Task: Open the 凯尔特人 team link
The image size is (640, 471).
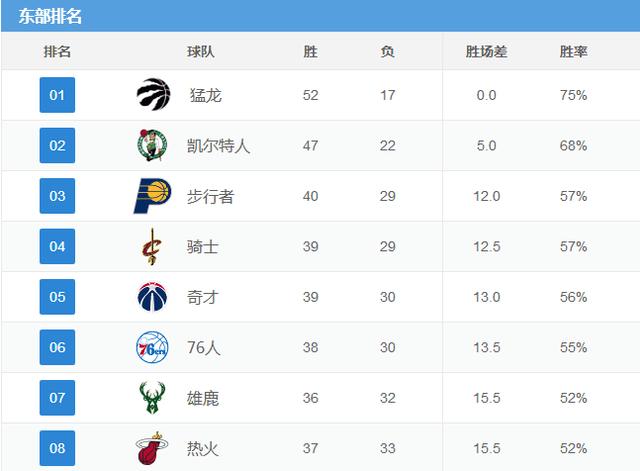Action: click(218, 146)
